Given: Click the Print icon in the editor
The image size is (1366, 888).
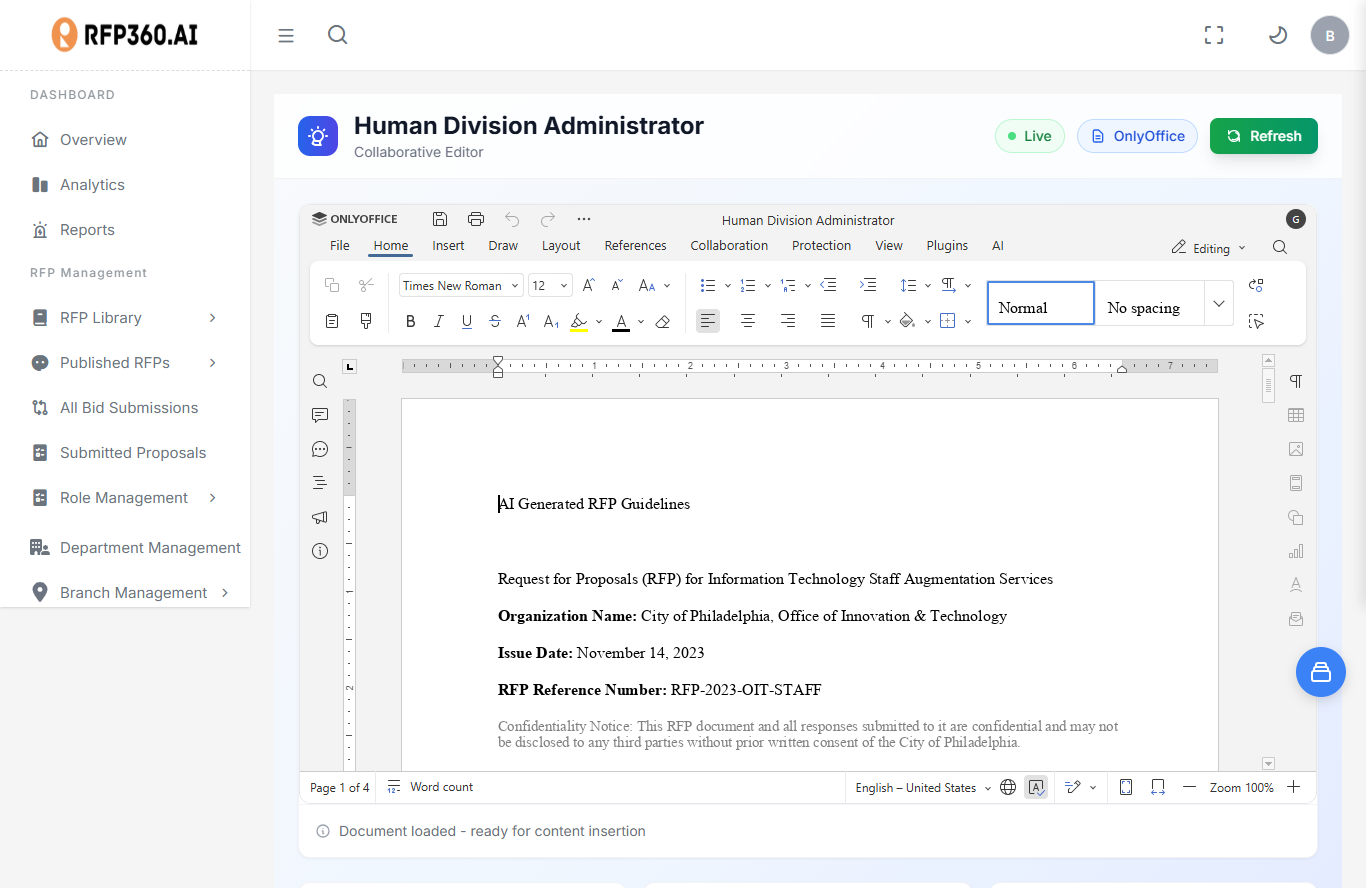Looking at the screenshot, I should tap(476, 219).
